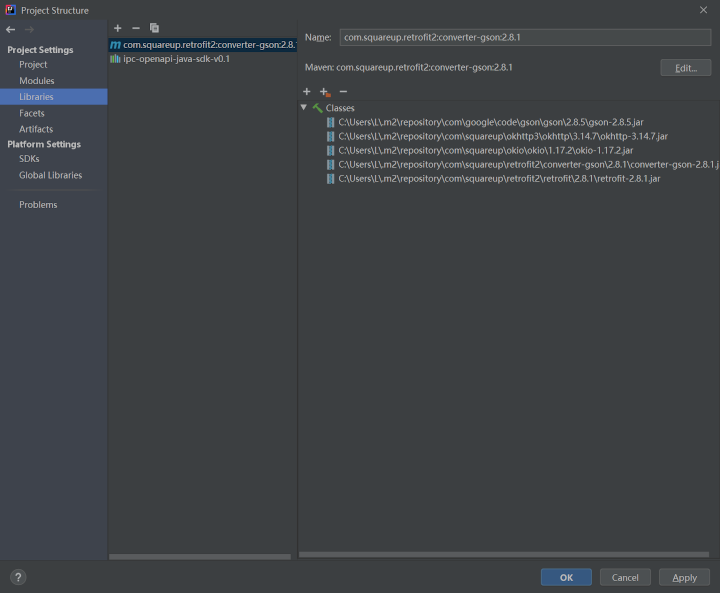Click the jar icon for gson-2.8.5.jar
This screenshot has height=593, width=720.
330,122
